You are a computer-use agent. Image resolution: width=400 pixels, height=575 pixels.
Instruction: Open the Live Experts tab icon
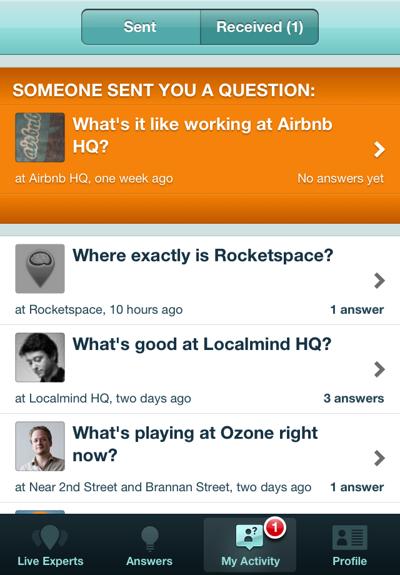click(50, 538)
